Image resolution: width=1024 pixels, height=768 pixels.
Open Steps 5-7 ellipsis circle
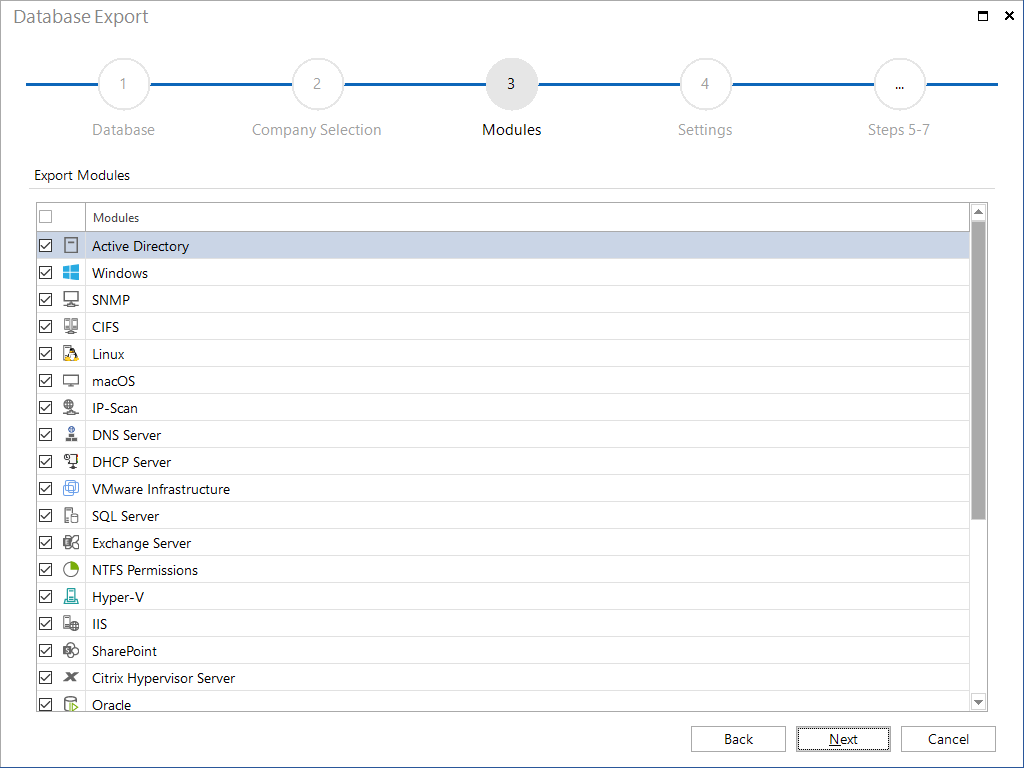(x=900, y=84)
